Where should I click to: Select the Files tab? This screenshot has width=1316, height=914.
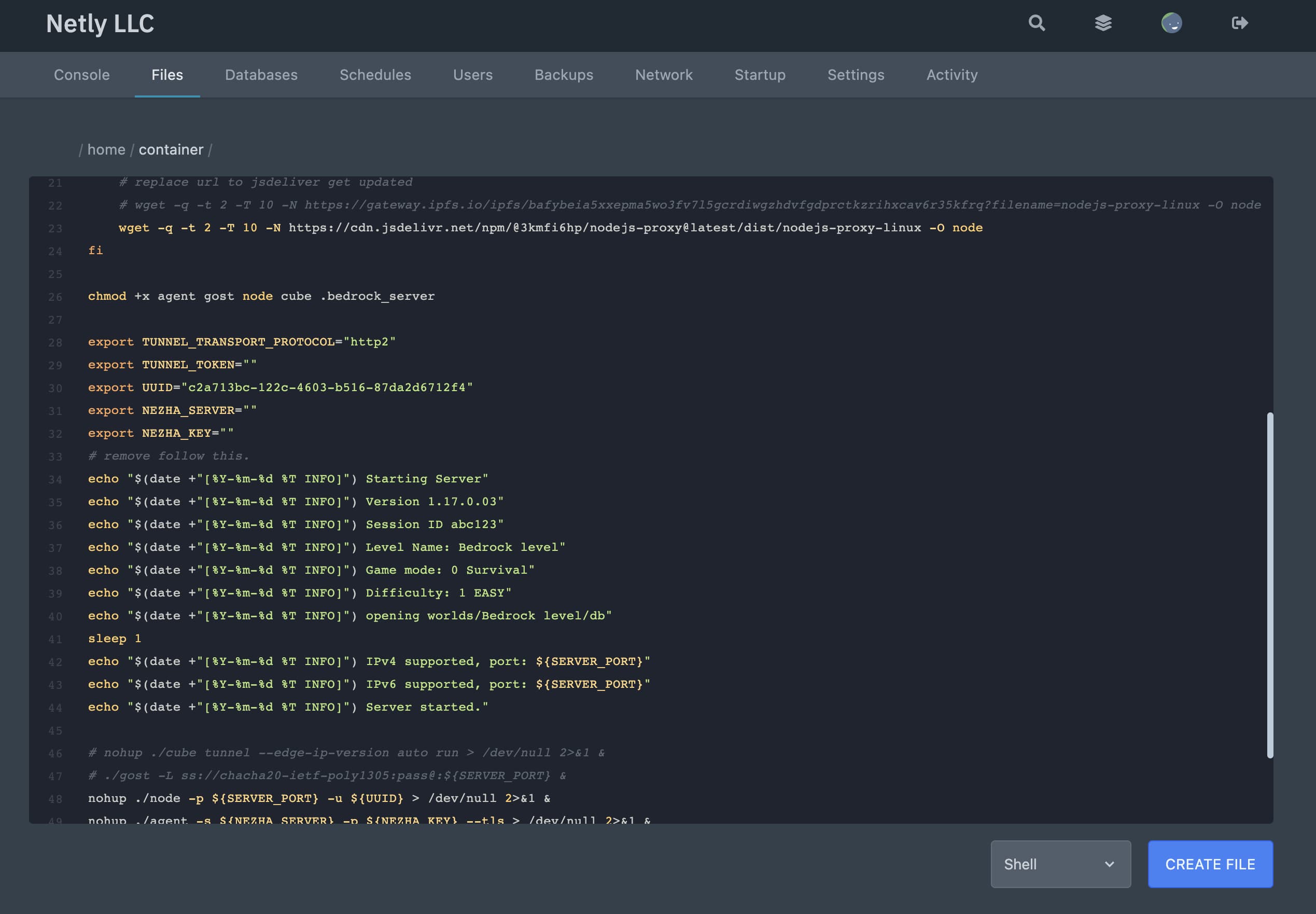click(x=167, y=75)
